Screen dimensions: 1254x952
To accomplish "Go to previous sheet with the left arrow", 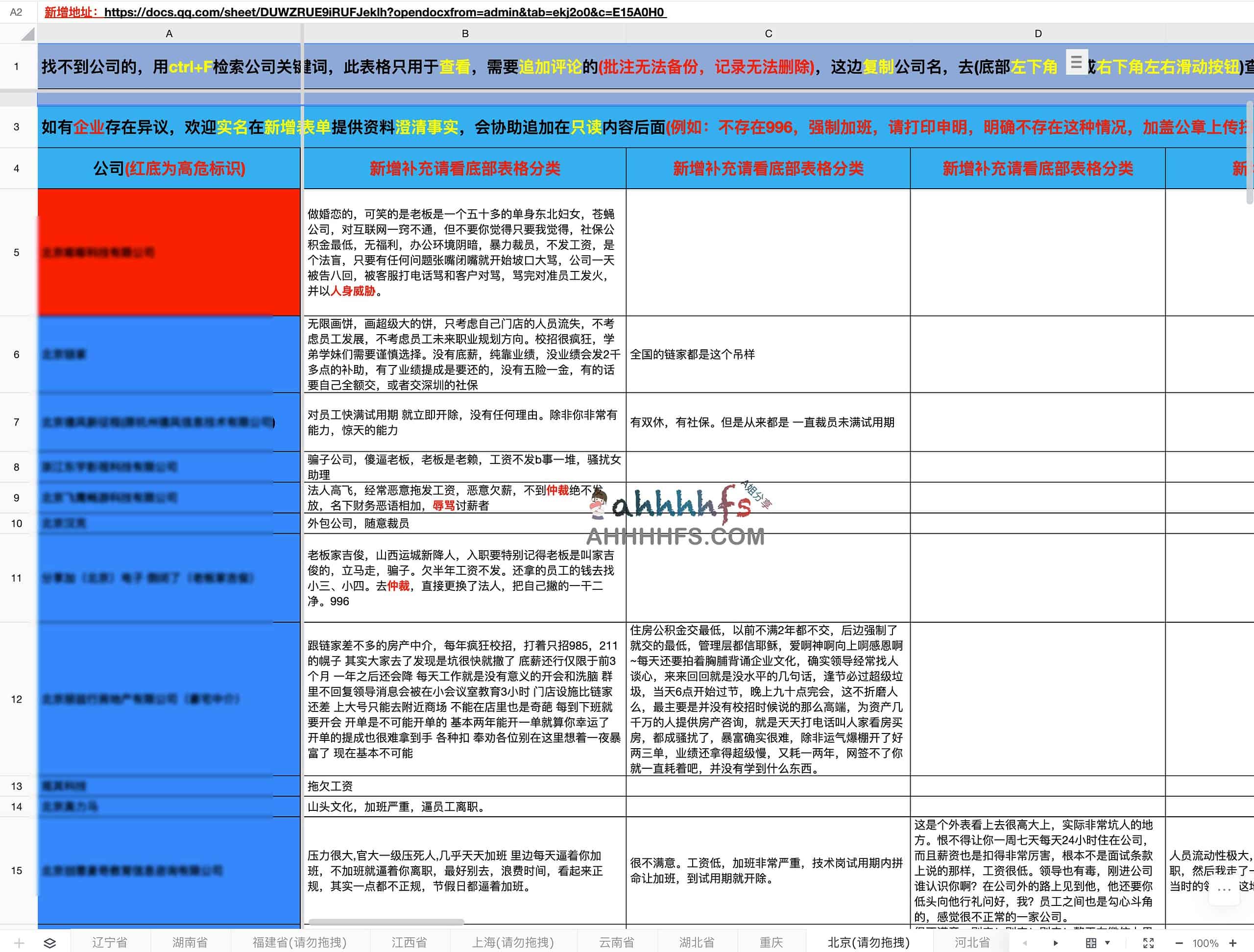I will (x=1024, y=943).
